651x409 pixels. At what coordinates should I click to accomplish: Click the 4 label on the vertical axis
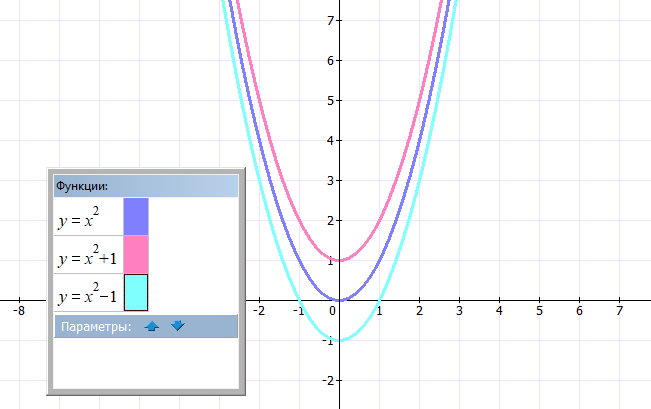pos(329,140)
